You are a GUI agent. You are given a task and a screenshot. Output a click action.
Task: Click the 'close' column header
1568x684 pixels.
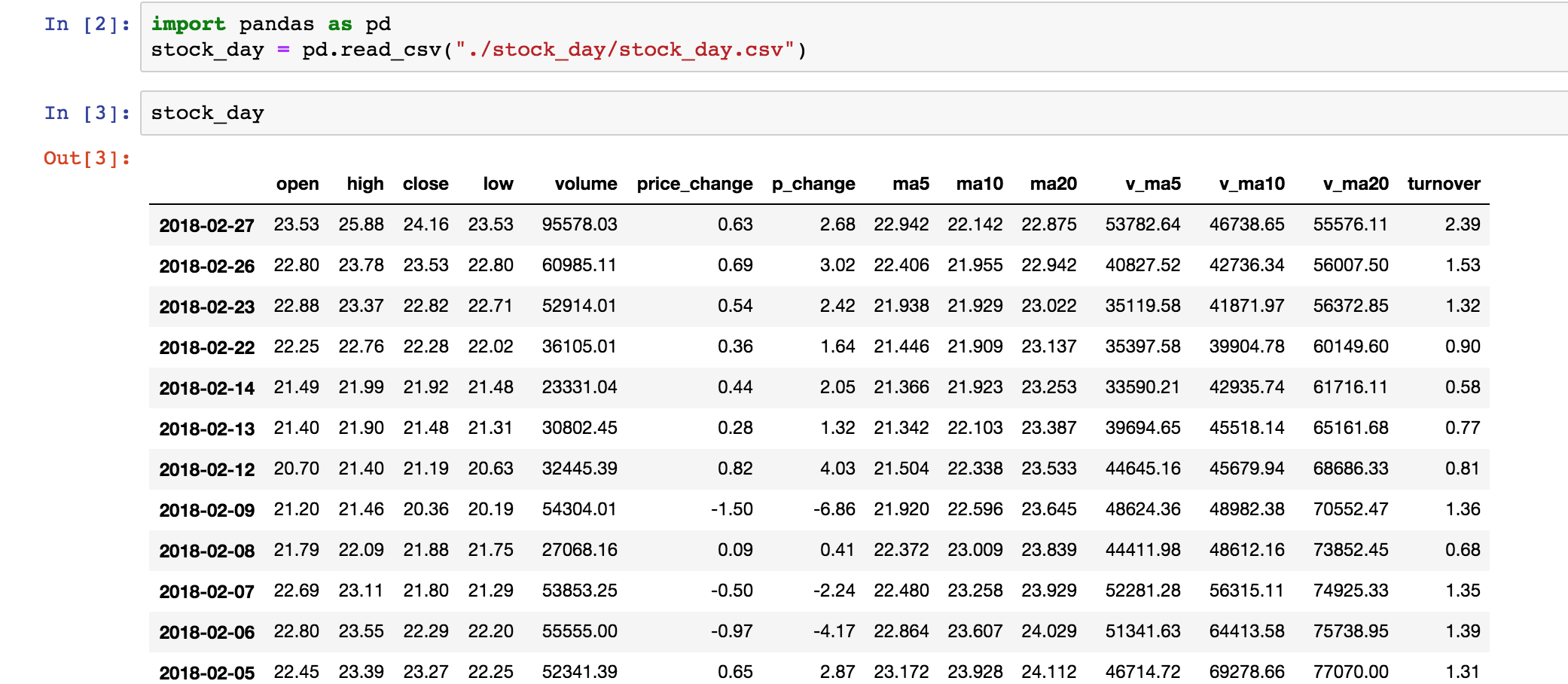coord(426,184)
